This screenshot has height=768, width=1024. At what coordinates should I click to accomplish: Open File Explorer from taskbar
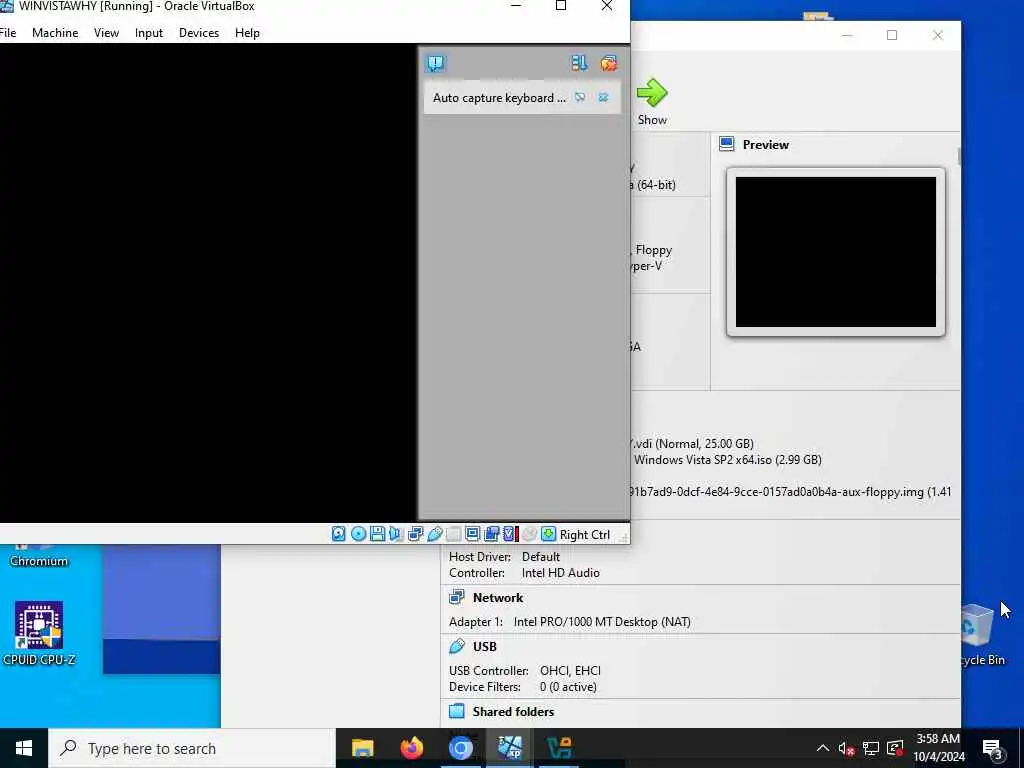coord(362,748)
